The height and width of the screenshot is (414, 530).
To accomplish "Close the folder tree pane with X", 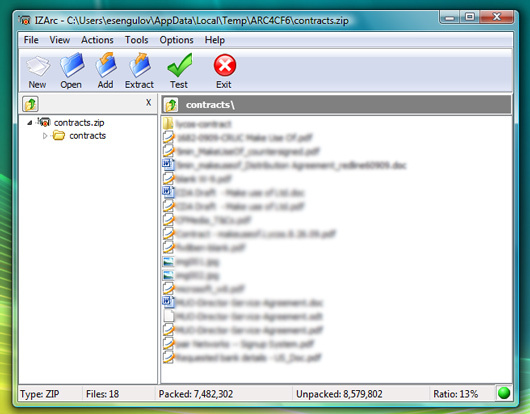I will click(x=148, y=103).
